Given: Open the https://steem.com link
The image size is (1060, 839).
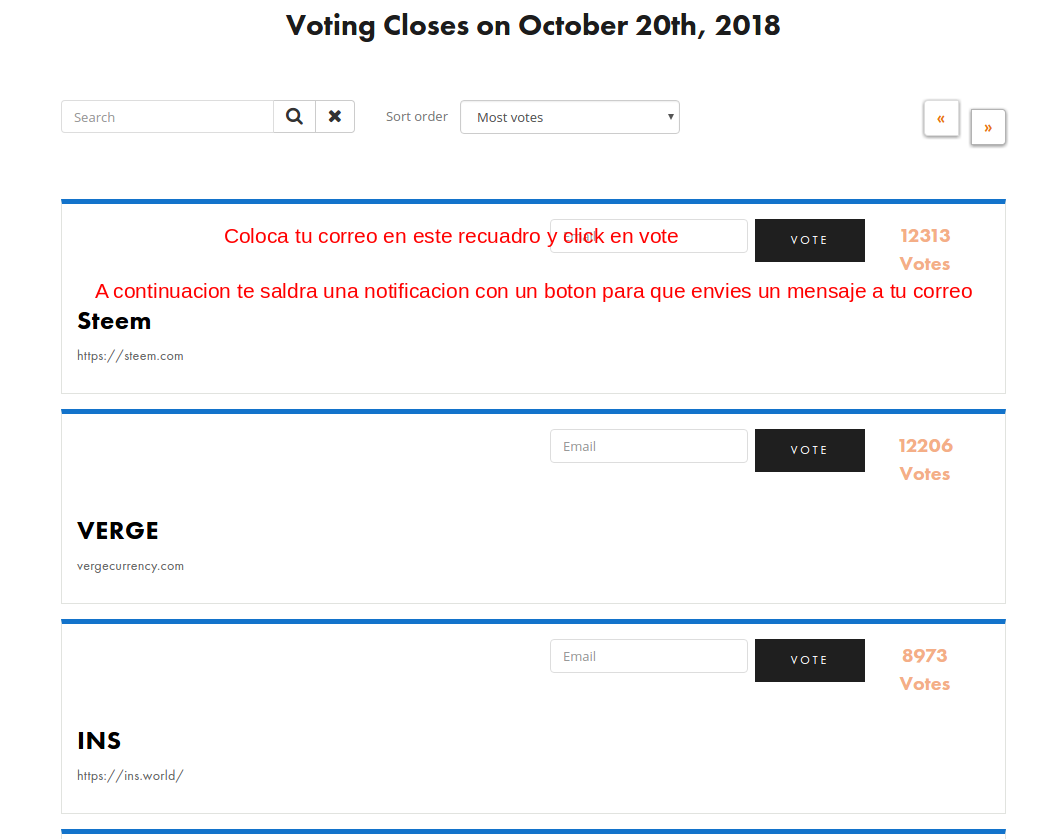Looking at the screenshot, I should [130, 356].
